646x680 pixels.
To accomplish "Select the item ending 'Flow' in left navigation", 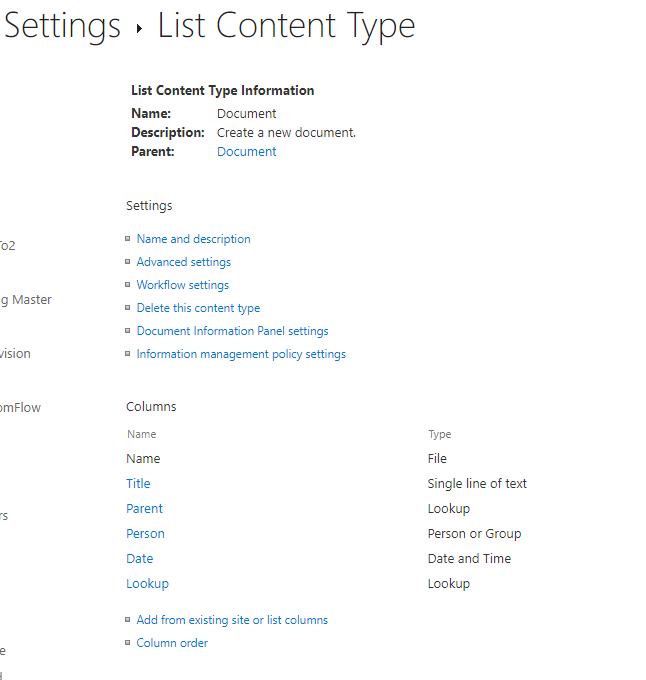I will [20, 408].
